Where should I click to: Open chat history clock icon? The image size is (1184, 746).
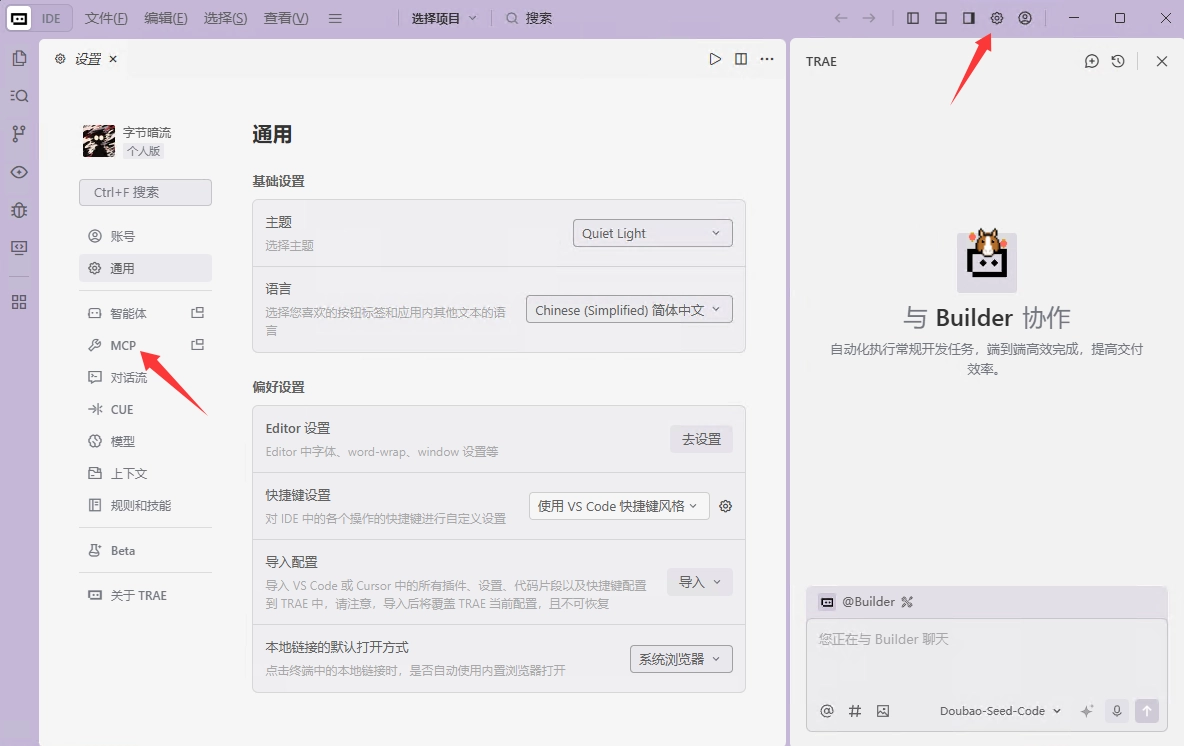tap(1118, 61)
